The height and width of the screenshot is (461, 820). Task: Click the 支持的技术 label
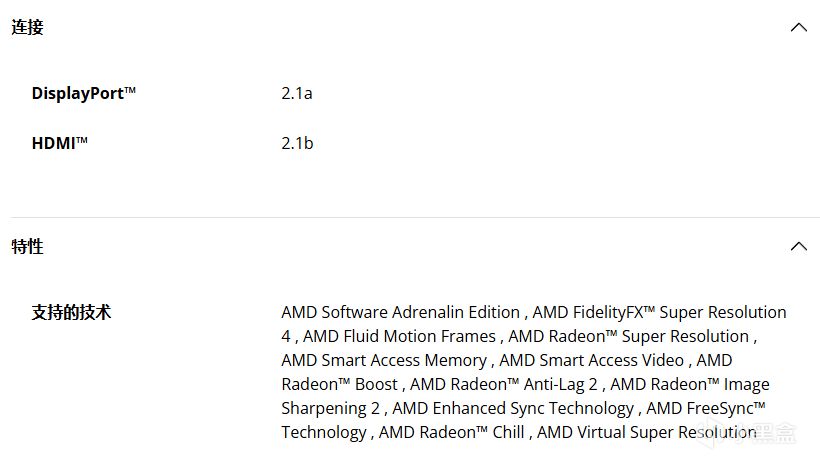pos(71,312)
